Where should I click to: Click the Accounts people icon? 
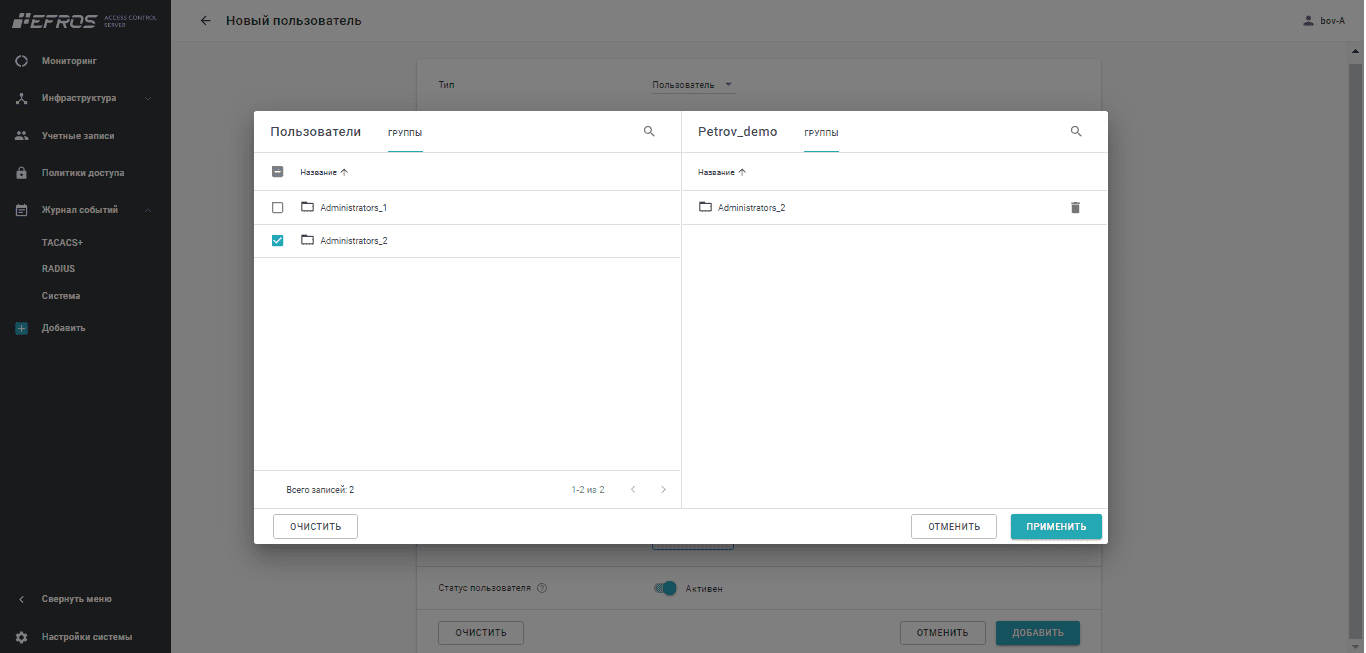coord(21,135)
